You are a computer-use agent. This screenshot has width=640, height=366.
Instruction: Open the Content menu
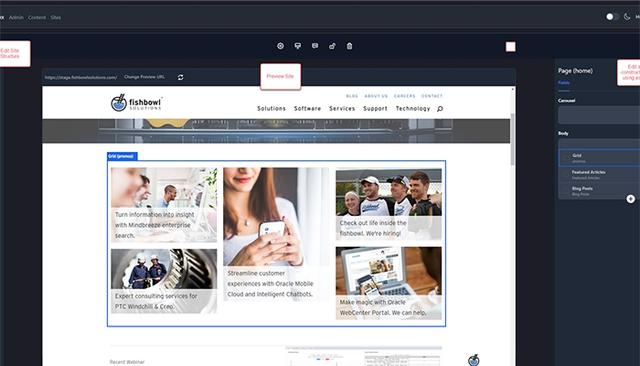tap(37, 18)
